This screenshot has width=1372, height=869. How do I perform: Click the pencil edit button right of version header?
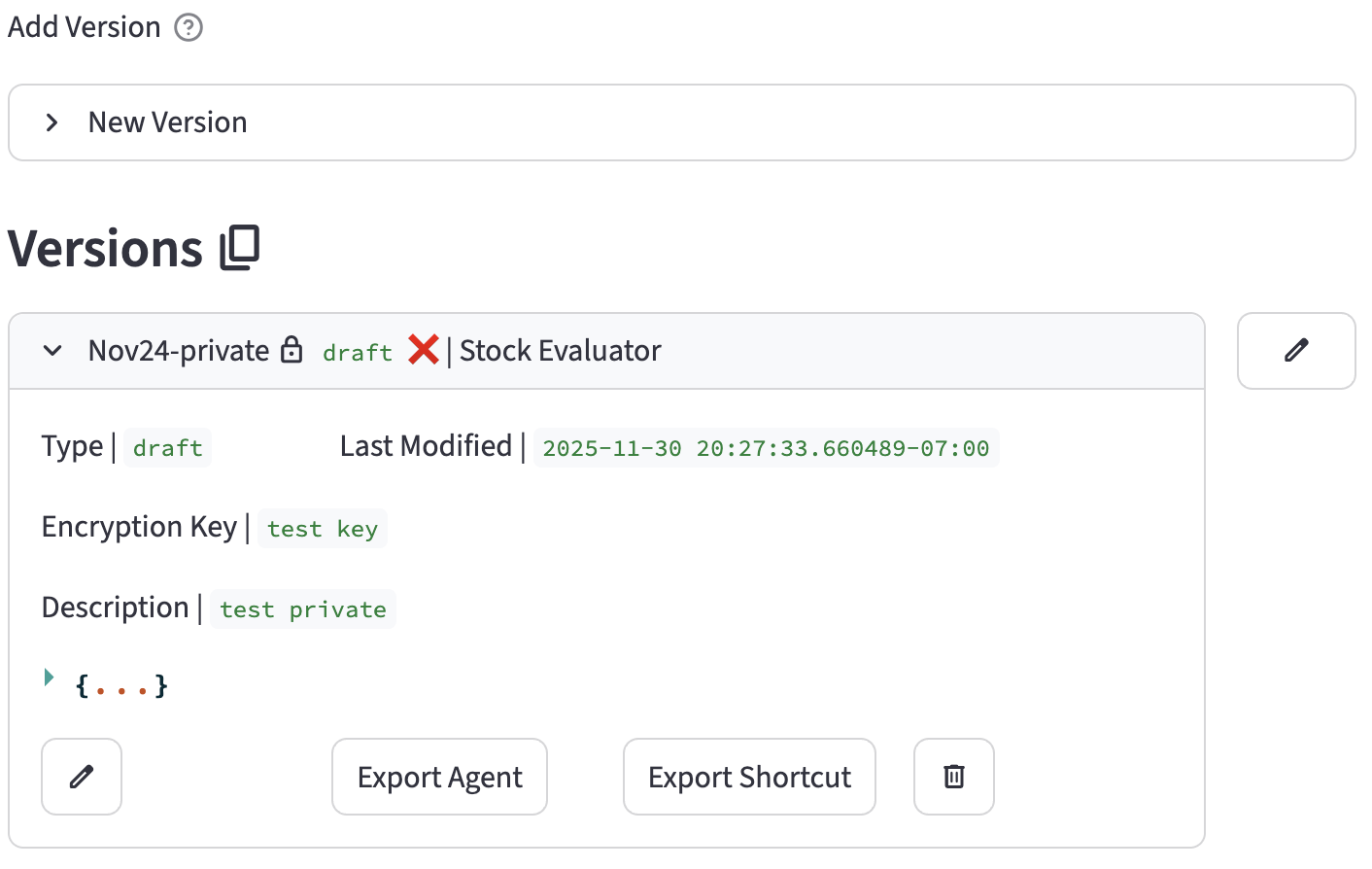coord(1295,351)
